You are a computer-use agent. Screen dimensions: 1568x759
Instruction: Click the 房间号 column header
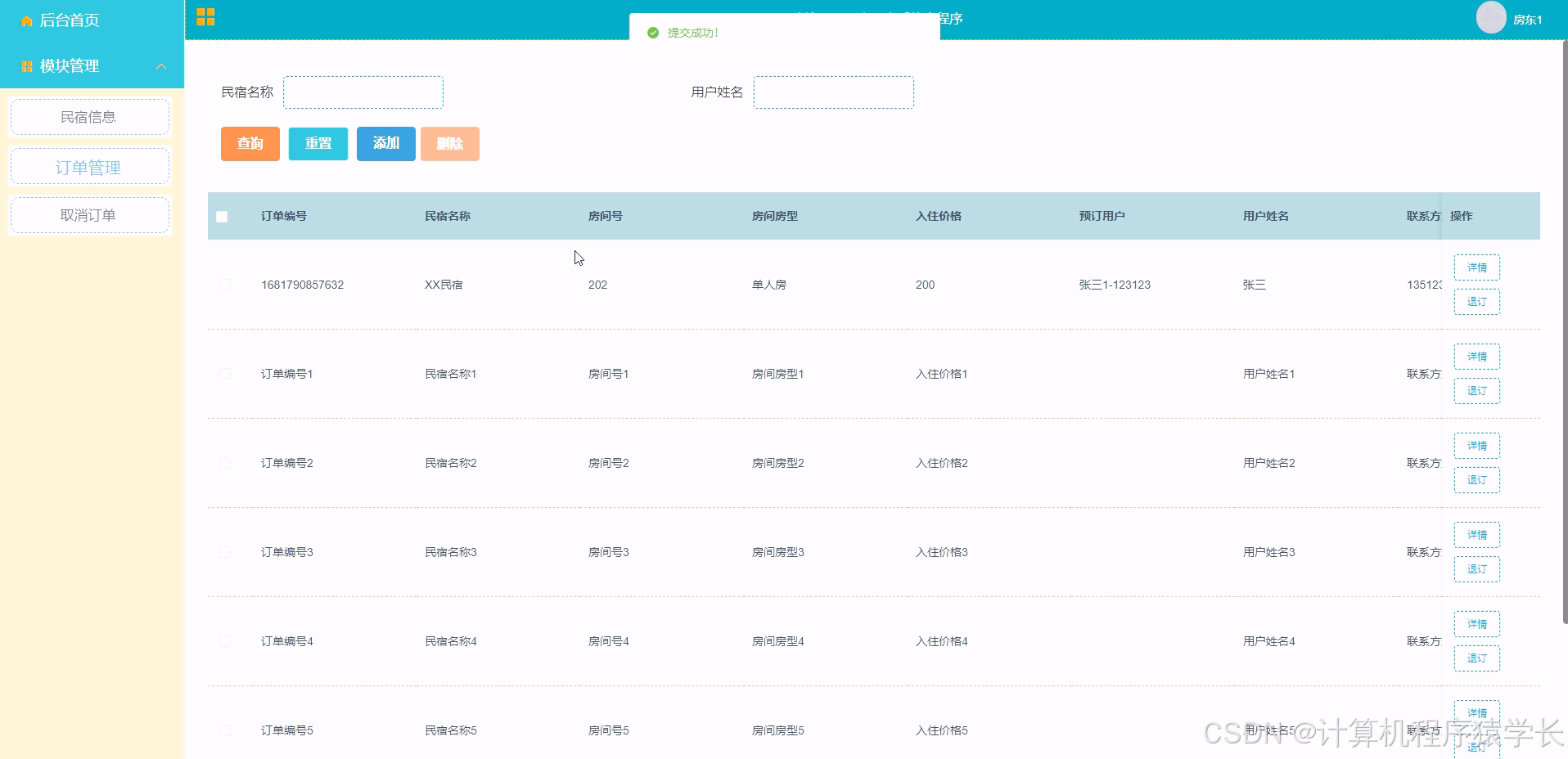point(606,216)
